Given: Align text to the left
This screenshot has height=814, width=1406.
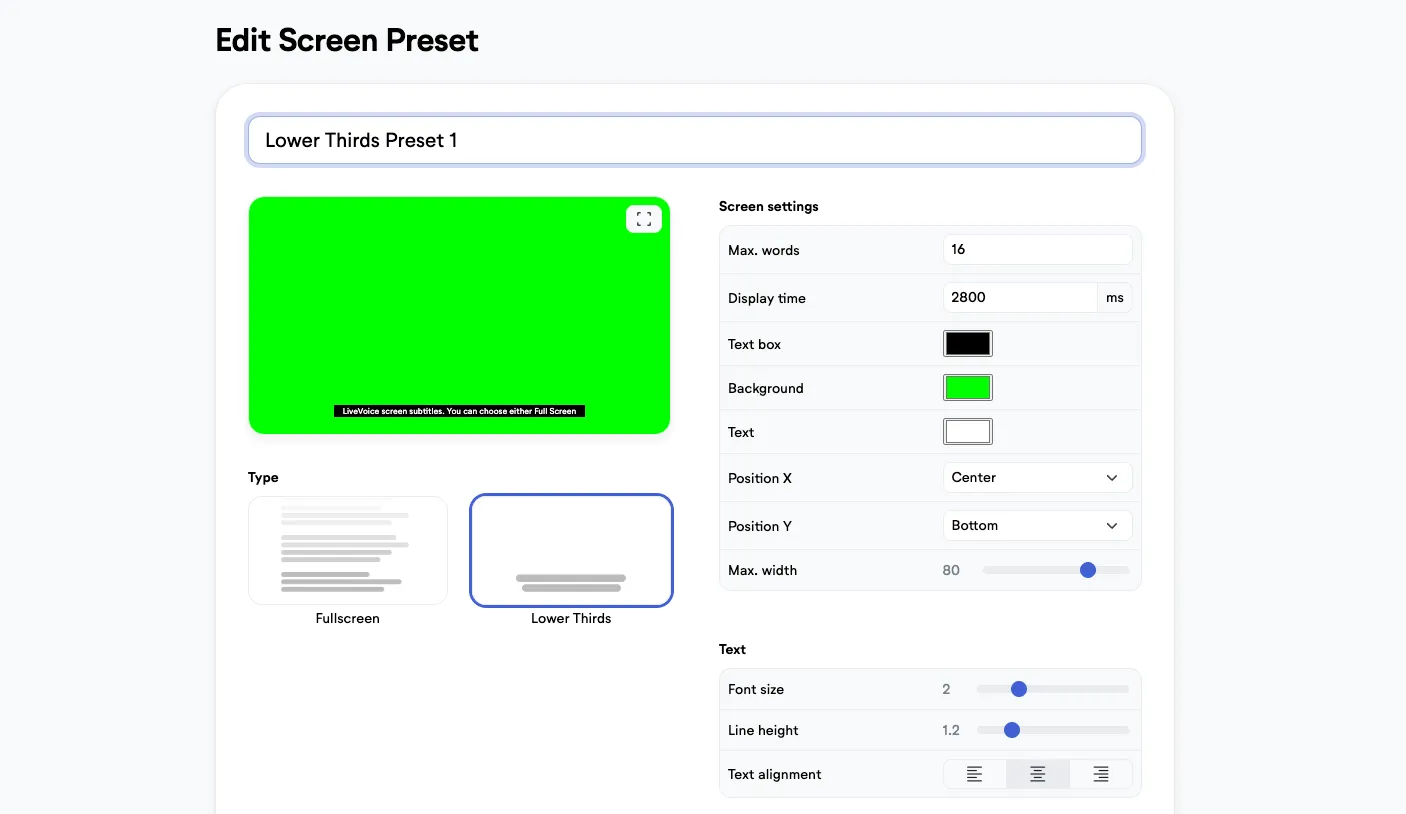Looking at the screenshot, I should click(x=974, y=774).
